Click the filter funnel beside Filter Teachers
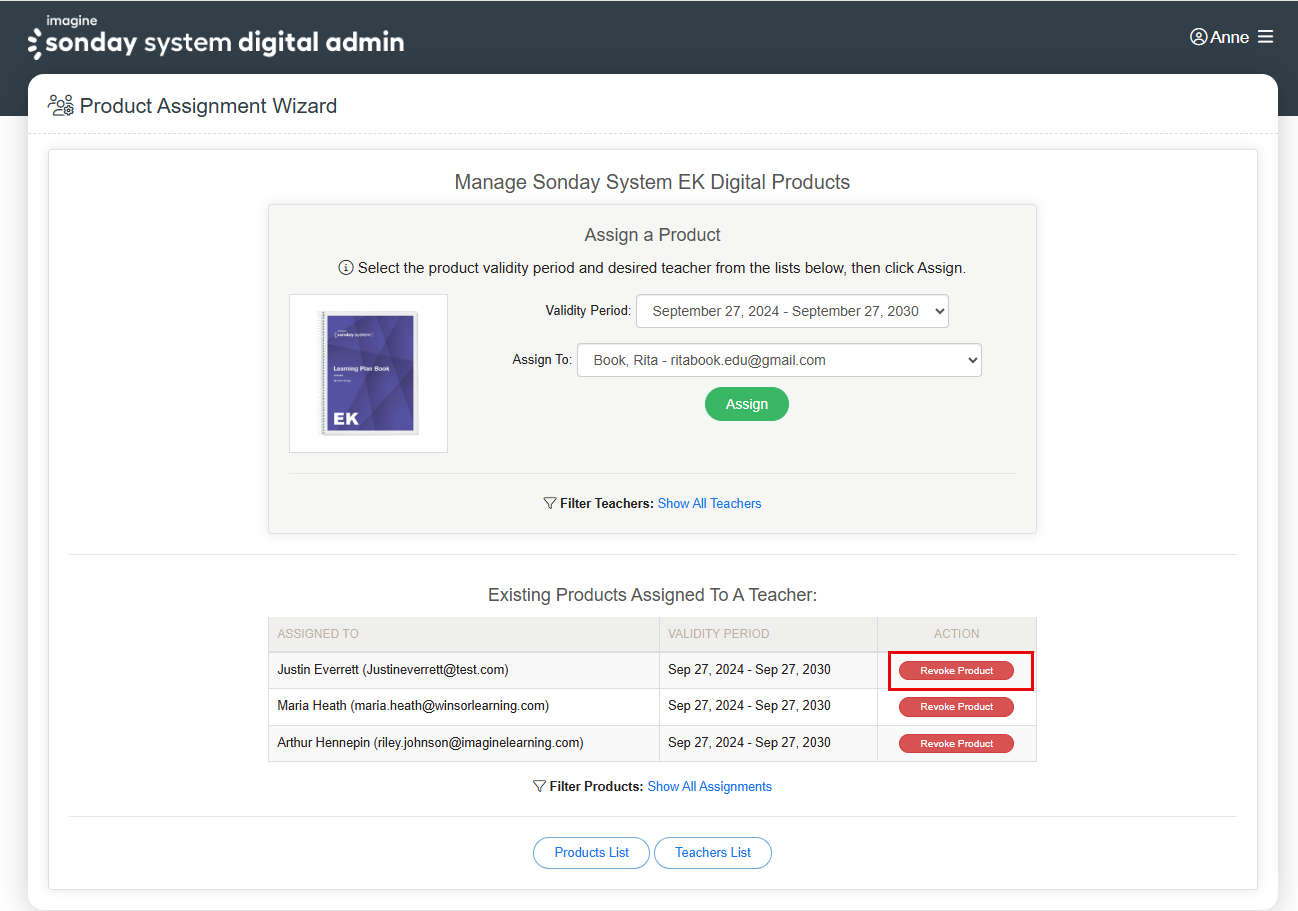This screenshot has width=1298, height=911. [549, 503]
